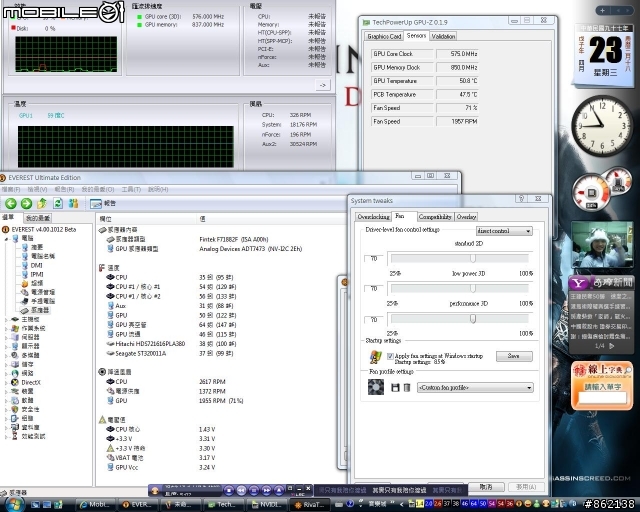Skip to previous track in media player bar
Viewport: 640px width, 512px height.
(242, 490)
